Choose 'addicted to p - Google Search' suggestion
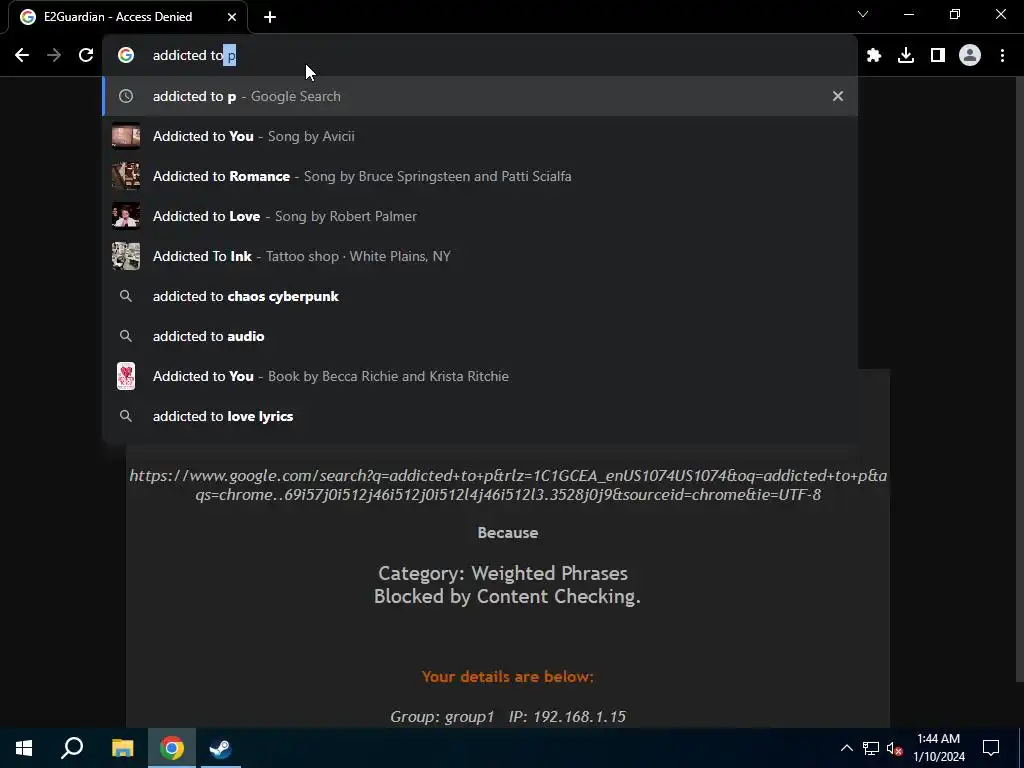Image resolution: width=1024 pixels, height=768 pixels. point(480,96)
